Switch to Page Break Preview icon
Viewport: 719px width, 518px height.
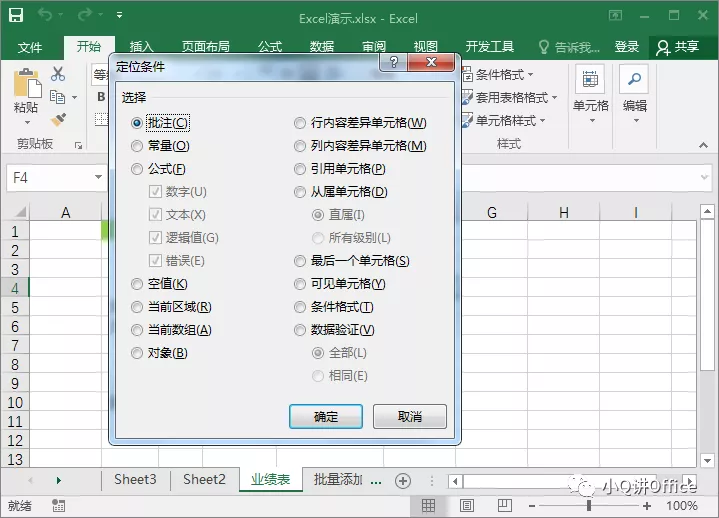(505, 506)
